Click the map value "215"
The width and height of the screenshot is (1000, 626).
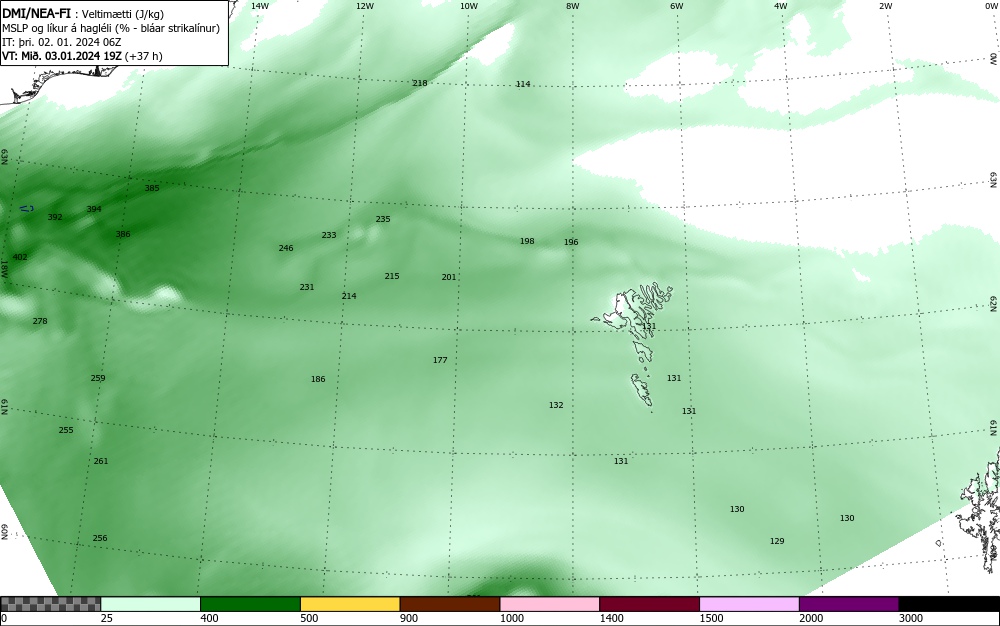pos(392,276)
